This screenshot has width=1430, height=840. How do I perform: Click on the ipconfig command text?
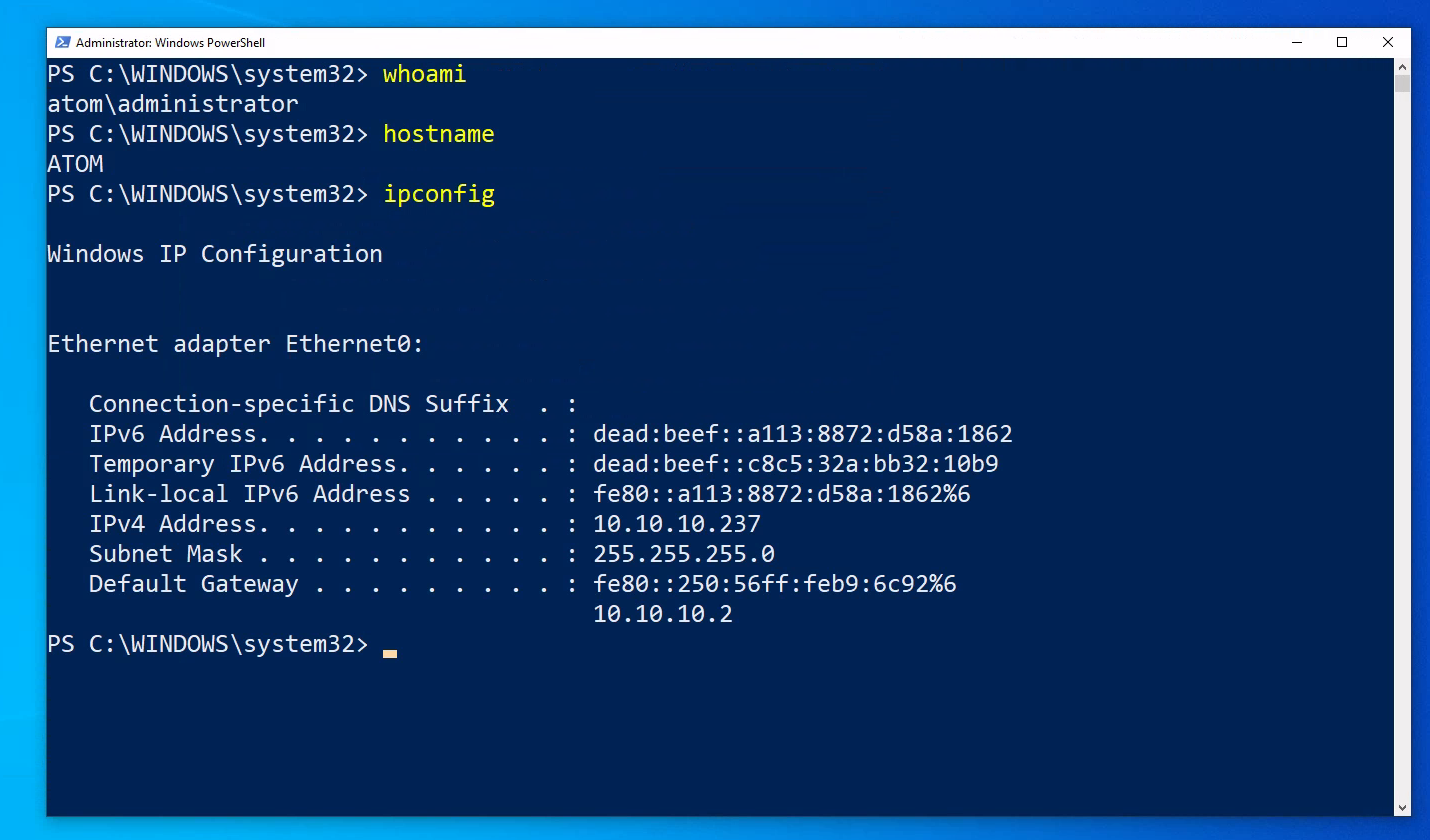point(439,194)
